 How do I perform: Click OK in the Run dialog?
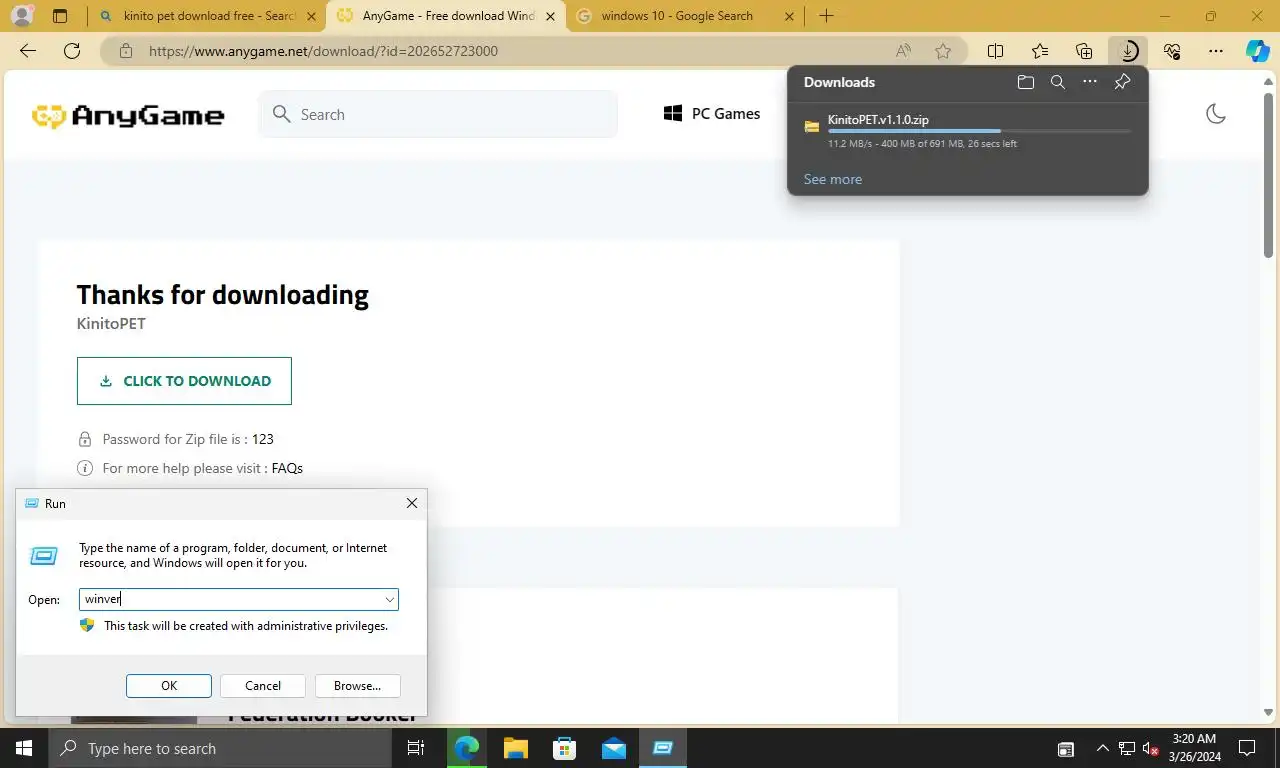(169, 685)
